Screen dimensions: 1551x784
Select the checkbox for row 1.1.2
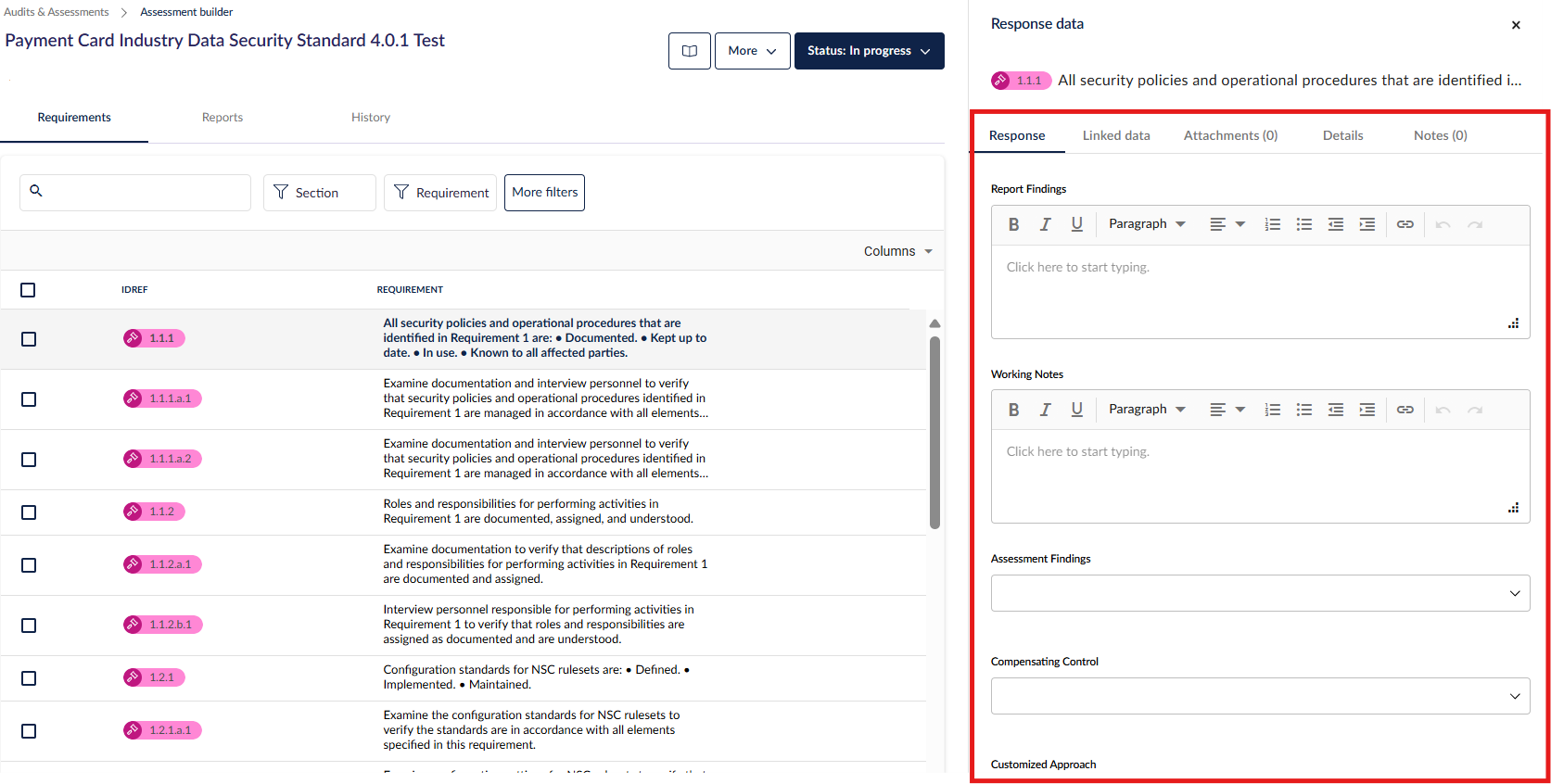point(29,512)
